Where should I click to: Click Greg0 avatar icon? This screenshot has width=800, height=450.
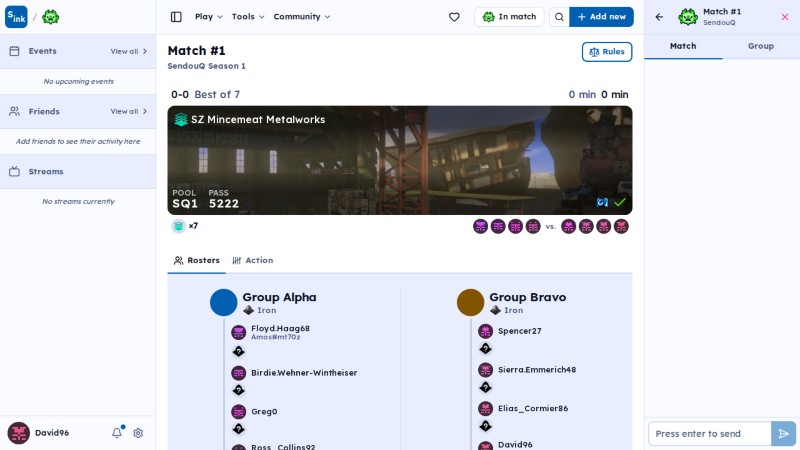coord(238,412)
